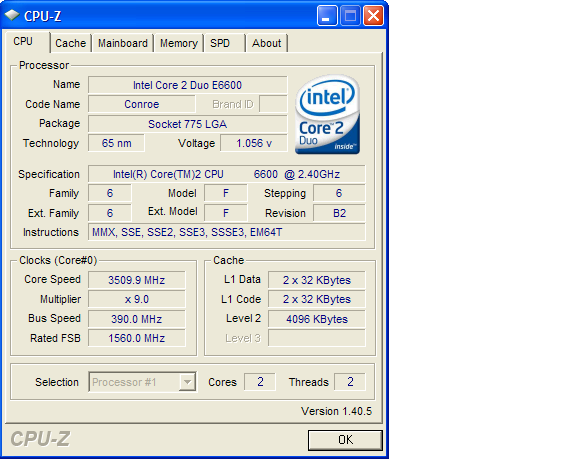This screenshot has height=460, width=576.
Task: Click the Rated FSB label
Action: [x=55, y=338]
